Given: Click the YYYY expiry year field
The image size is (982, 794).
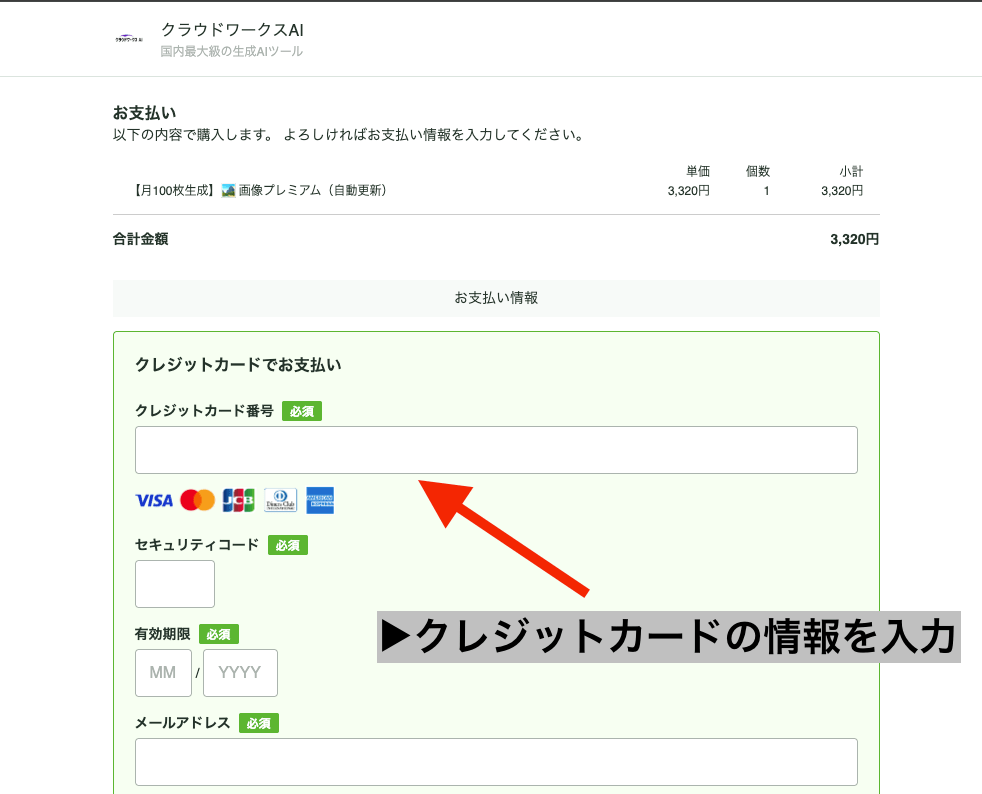Looking at the screenshot, I should click(240, 673).
